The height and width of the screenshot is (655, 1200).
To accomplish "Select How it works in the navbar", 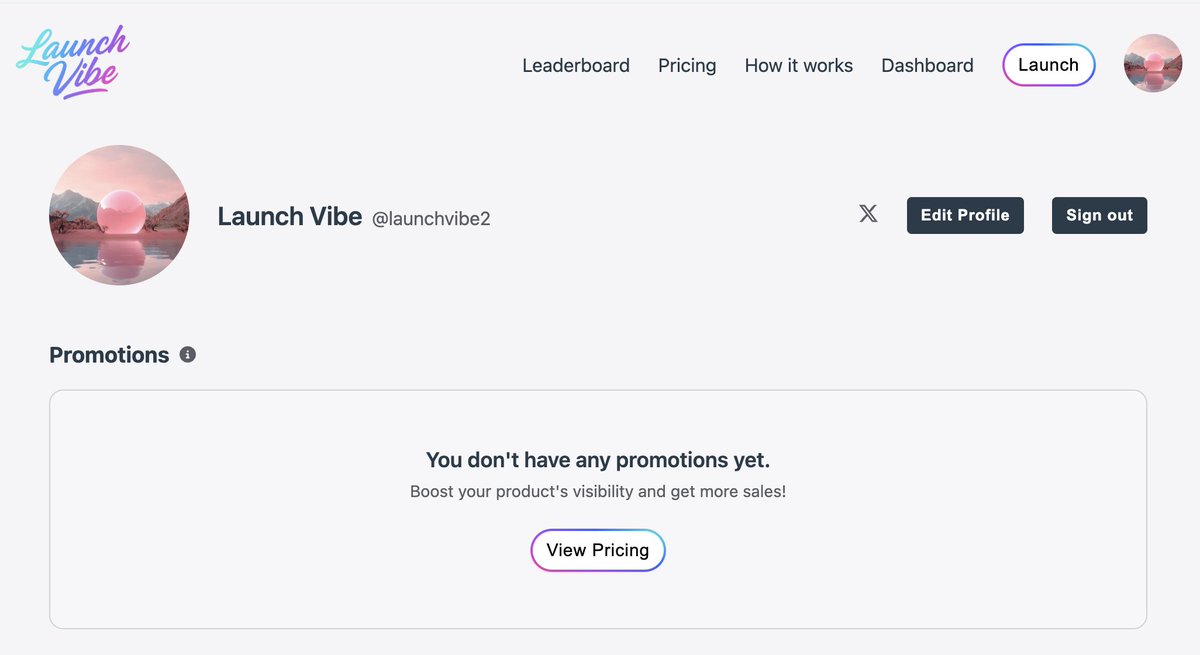I will tap(799, 66).
